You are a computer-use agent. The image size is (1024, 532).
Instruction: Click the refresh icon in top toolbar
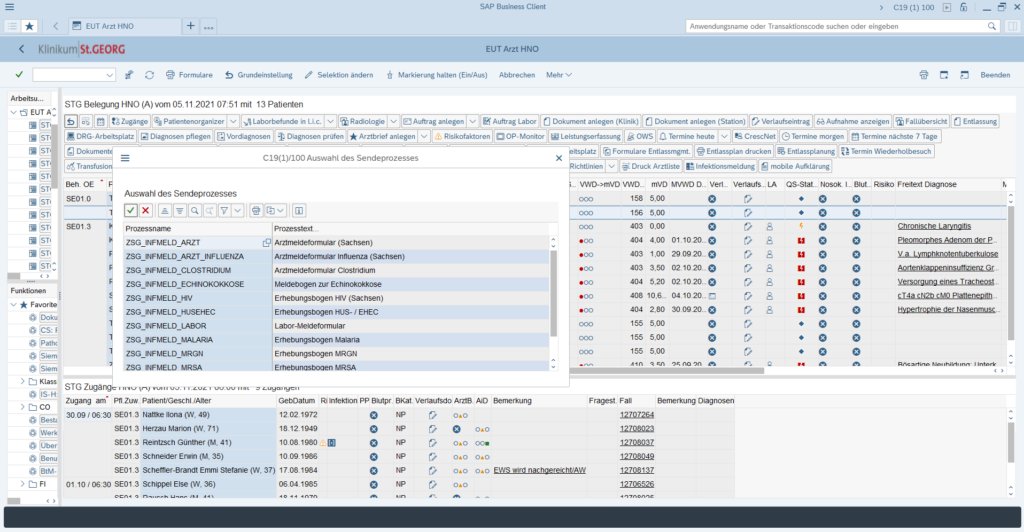pyautogui.click(x=149, y=75)
